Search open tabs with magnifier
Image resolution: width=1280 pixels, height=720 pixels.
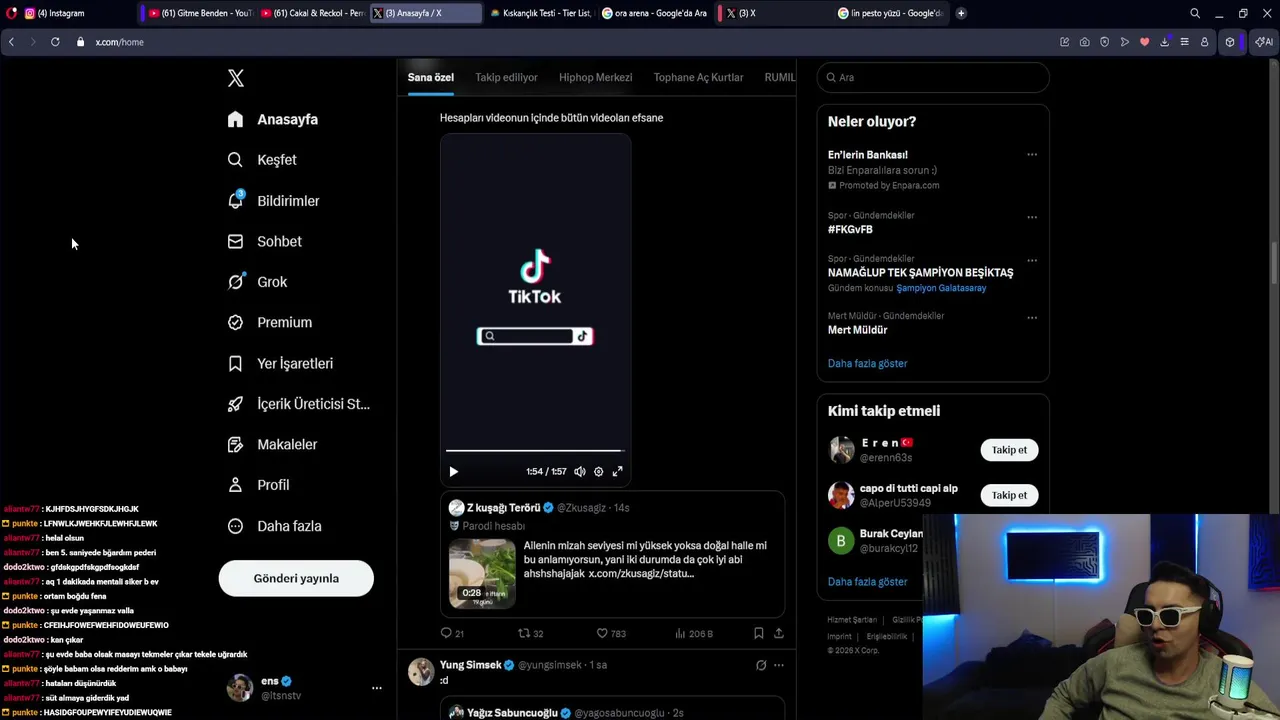1195,13
